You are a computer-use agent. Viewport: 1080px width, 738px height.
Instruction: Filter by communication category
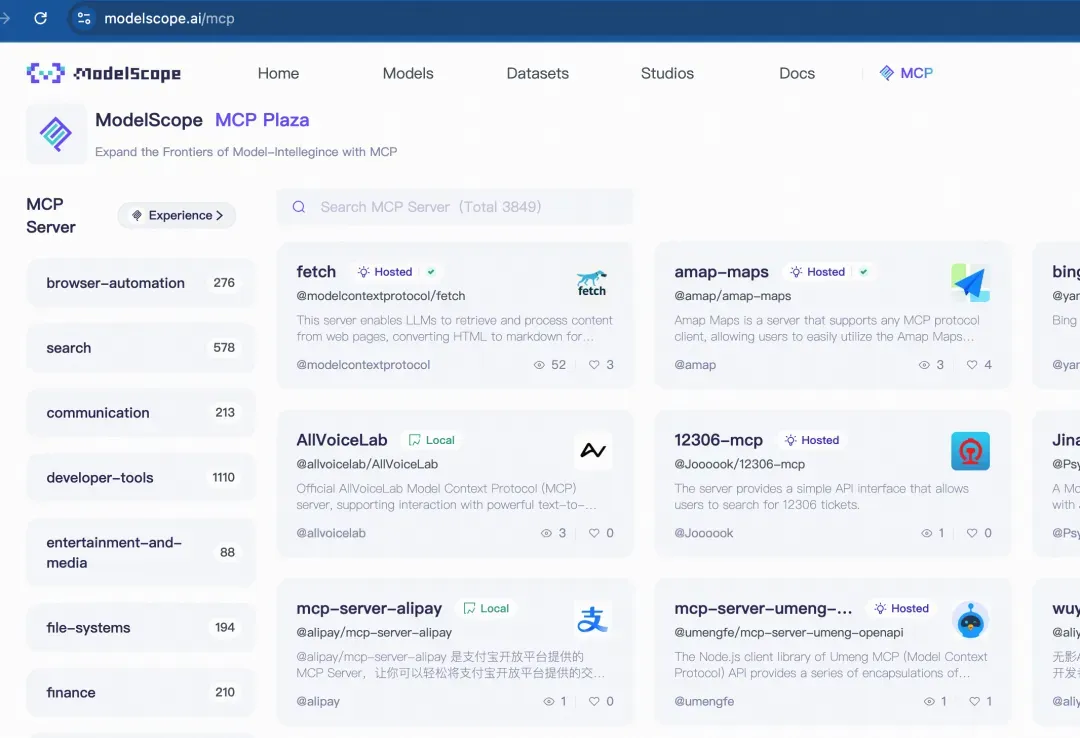tap(141, 412)
